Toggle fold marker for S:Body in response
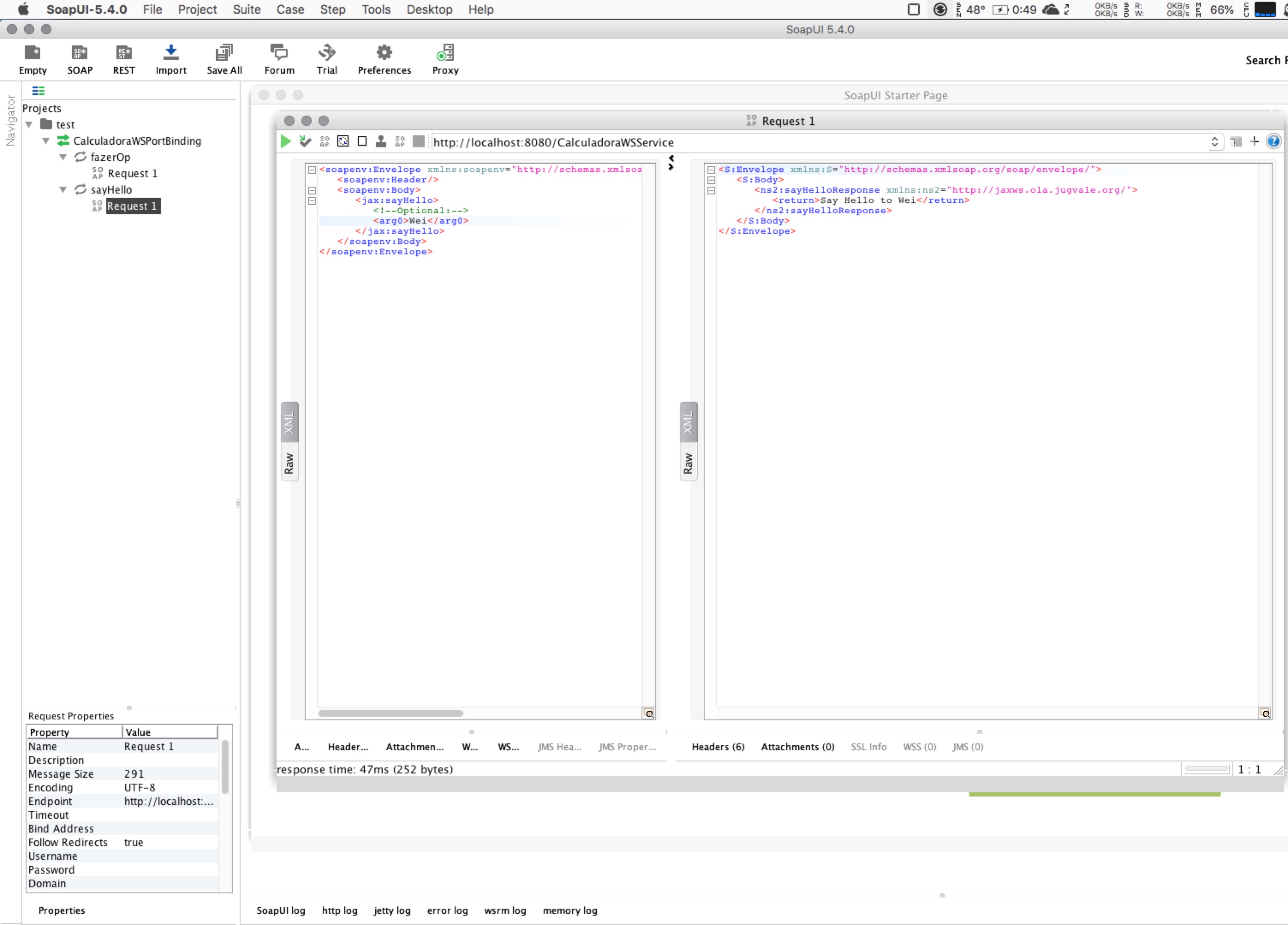 (711, 180)
